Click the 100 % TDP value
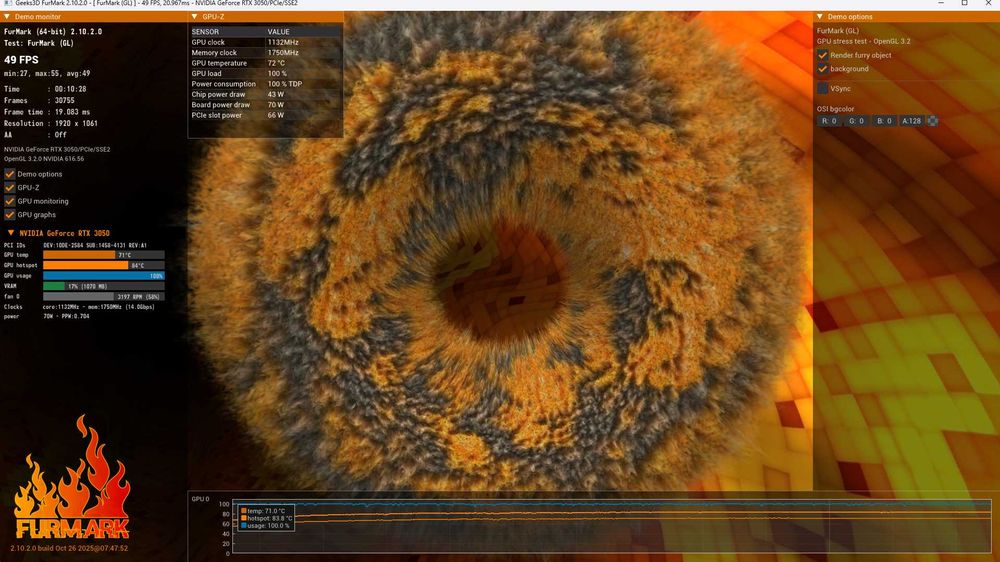This screenshot has width=1000, height=562. coord(284,84)
